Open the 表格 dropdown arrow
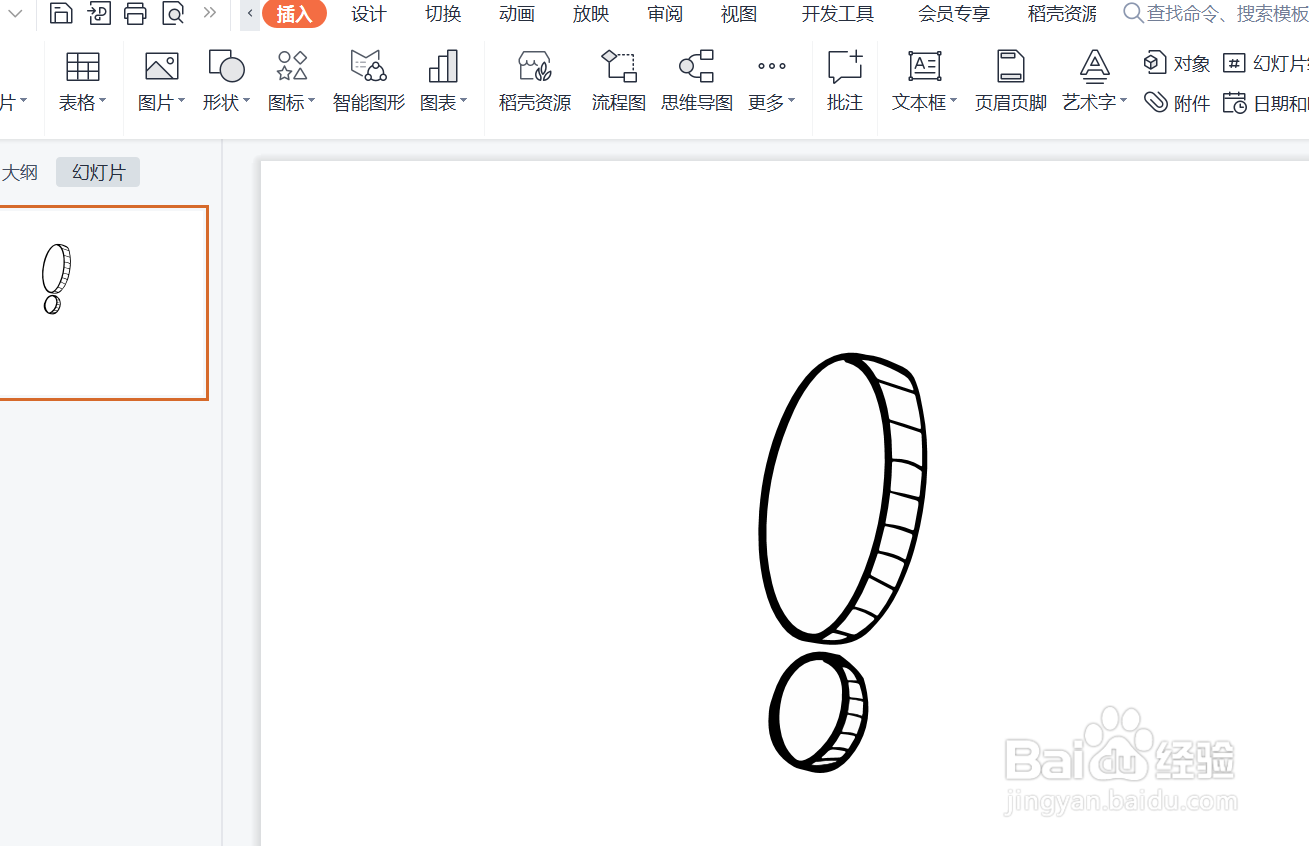This screenshot has height=846, width=1309. (103, 101)
